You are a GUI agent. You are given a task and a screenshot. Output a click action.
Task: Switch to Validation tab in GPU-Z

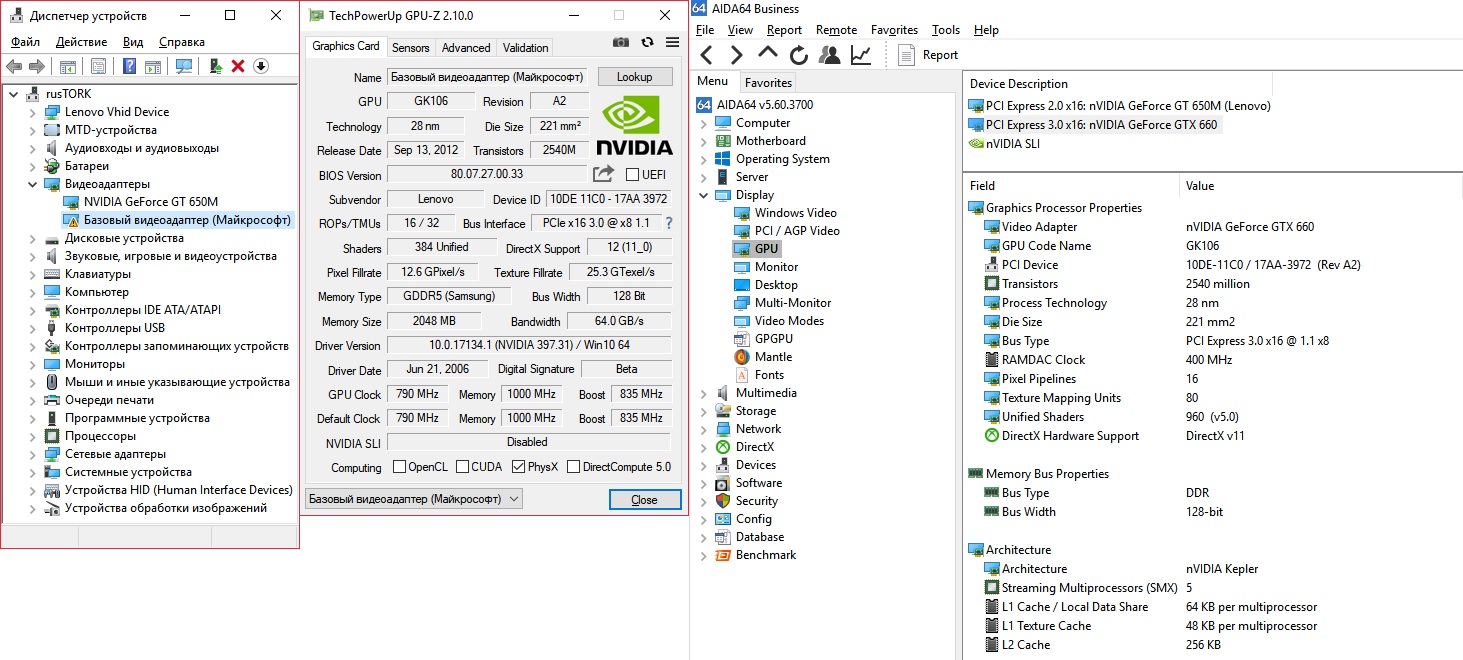click(x=525, y=48)
